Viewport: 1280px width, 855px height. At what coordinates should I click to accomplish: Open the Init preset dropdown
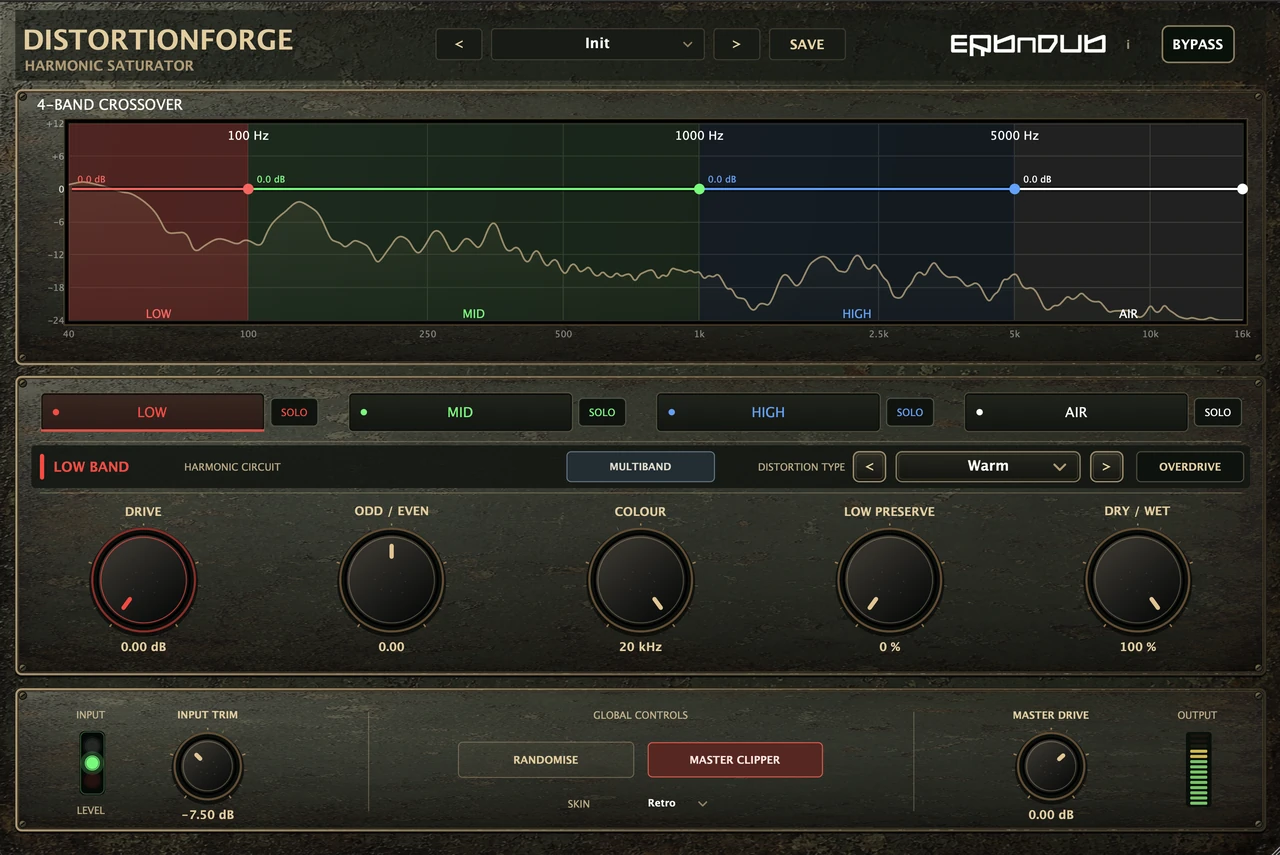coord(598,44)
